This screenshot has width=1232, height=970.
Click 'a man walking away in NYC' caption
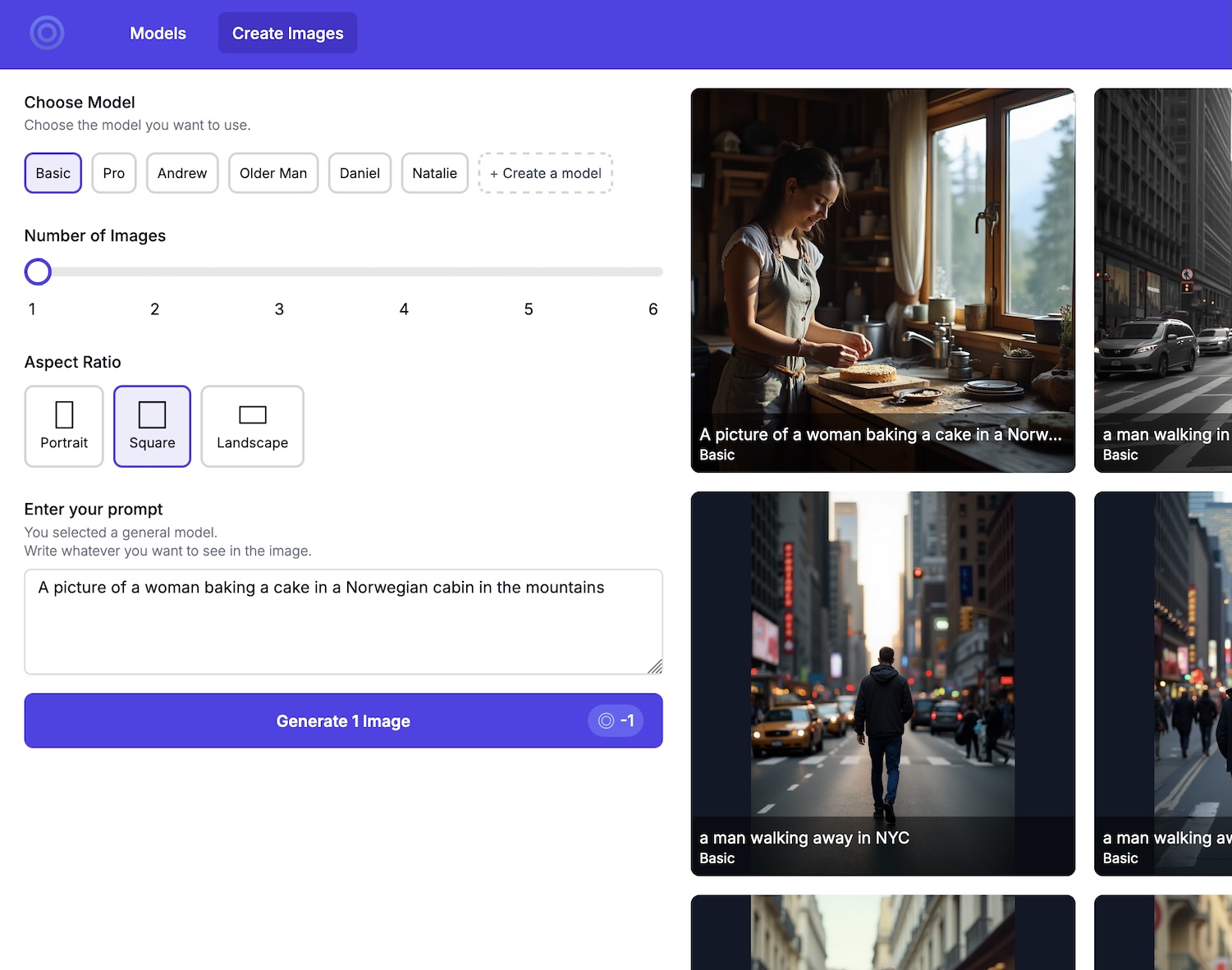804,838
